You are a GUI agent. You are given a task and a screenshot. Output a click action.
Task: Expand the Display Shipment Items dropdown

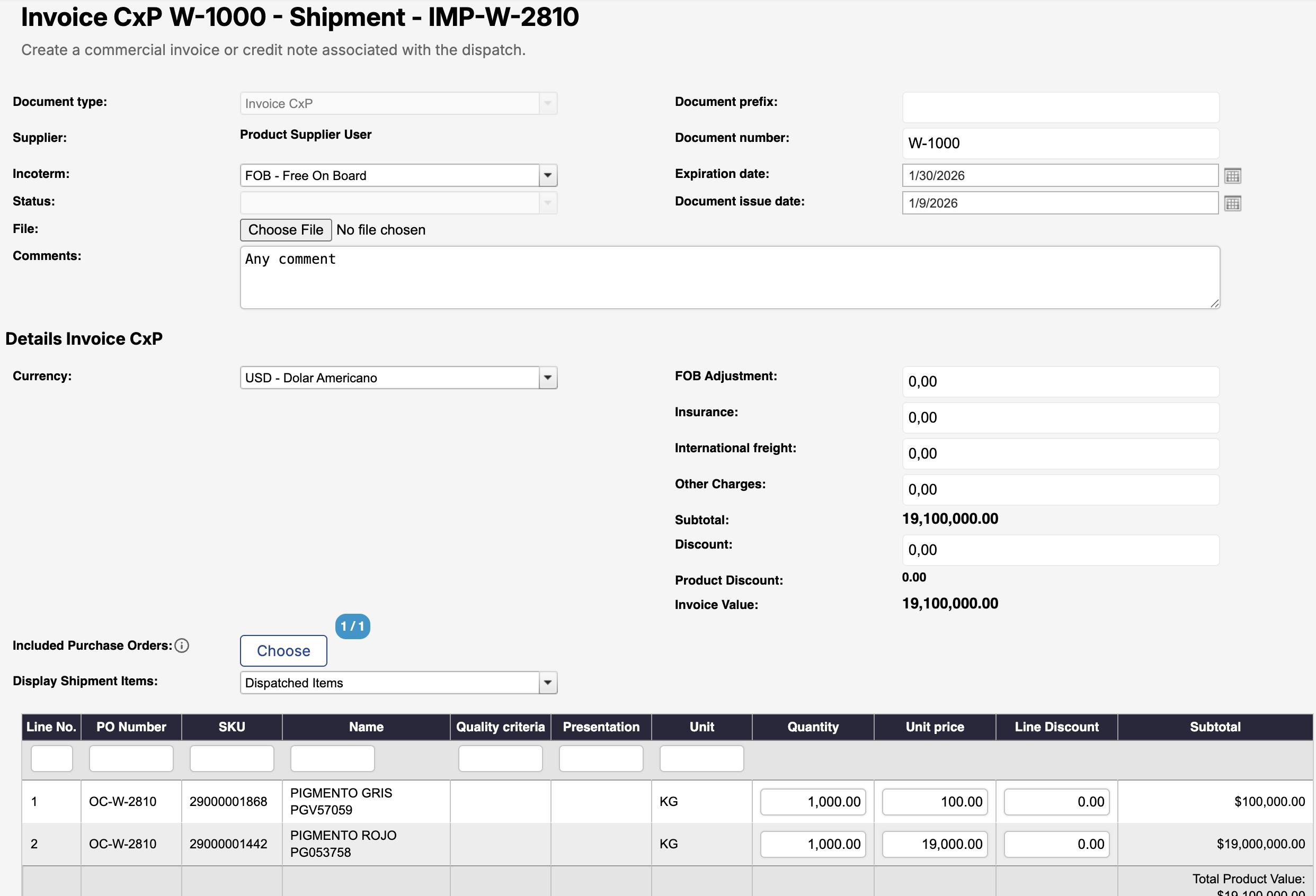tap(547, 683)
